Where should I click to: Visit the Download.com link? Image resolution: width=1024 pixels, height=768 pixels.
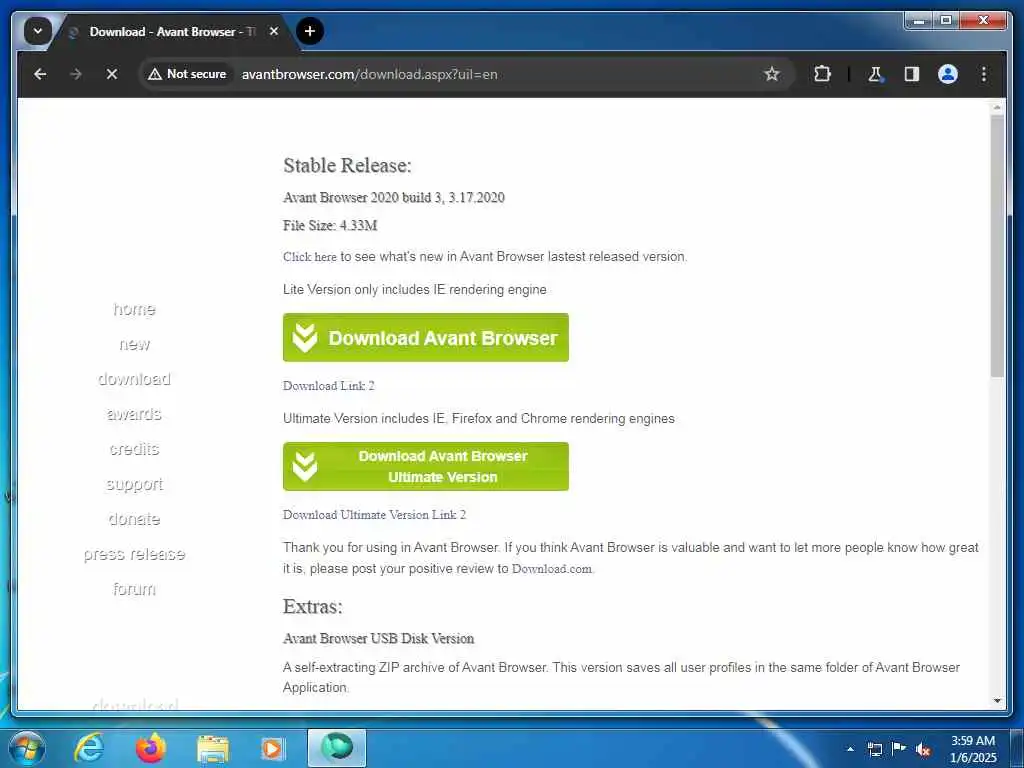552,569
